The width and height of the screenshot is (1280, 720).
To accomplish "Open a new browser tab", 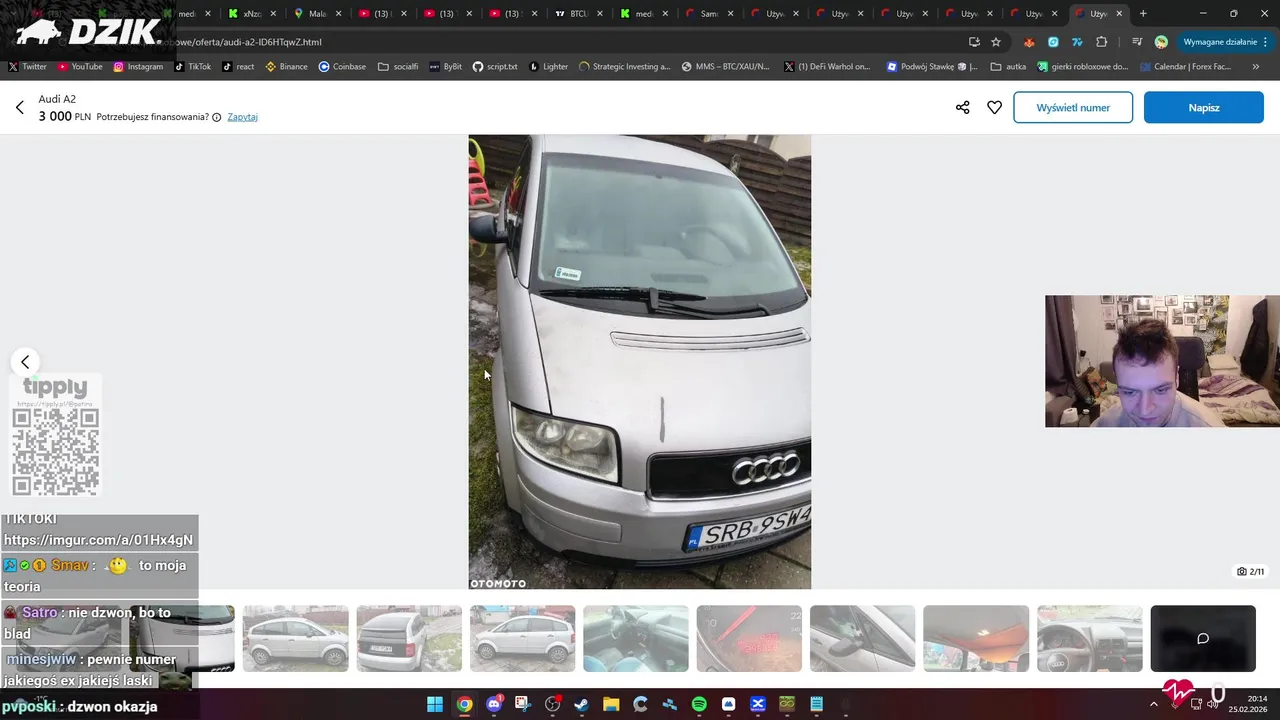I will coord(1143,14).
